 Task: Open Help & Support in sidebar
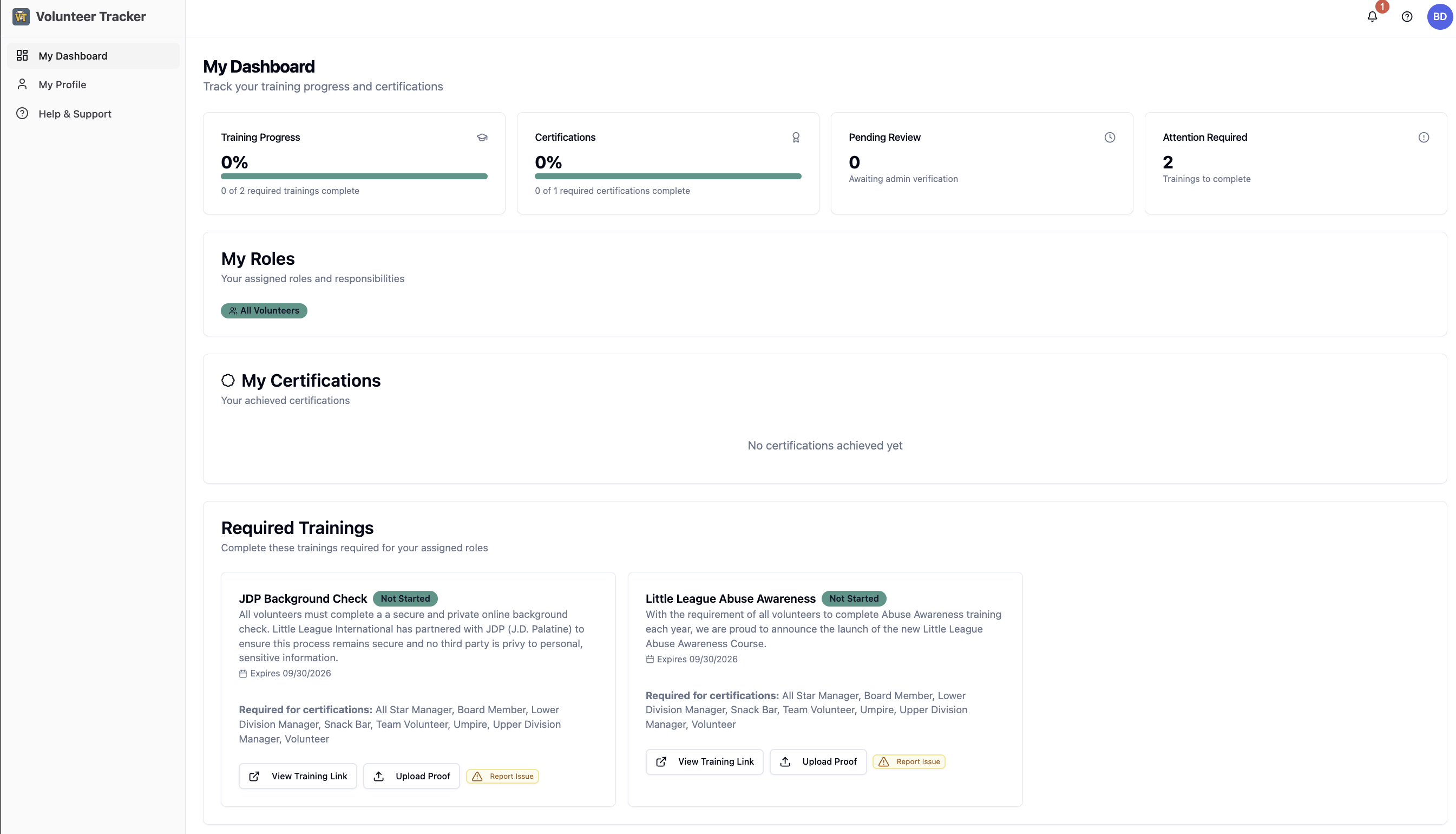coord(74,114)
